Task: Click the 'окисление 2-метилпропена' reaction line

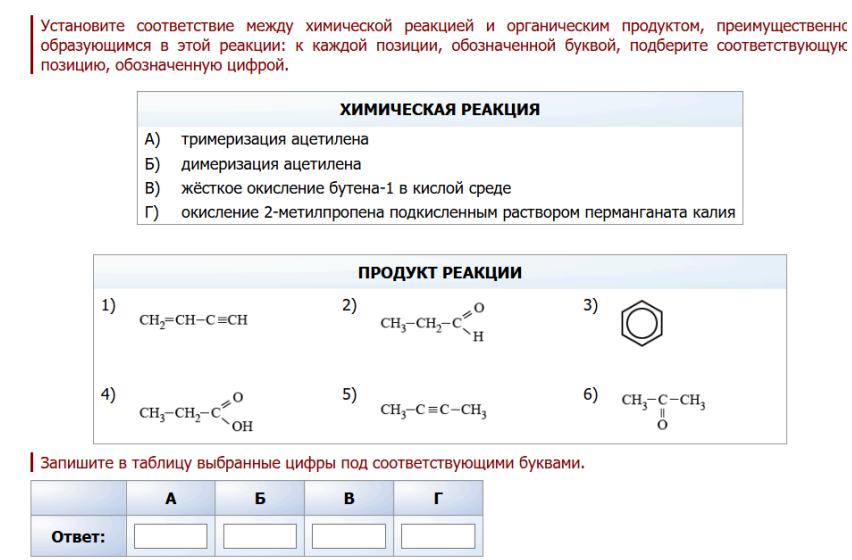Action: click(x=457, y=212)
